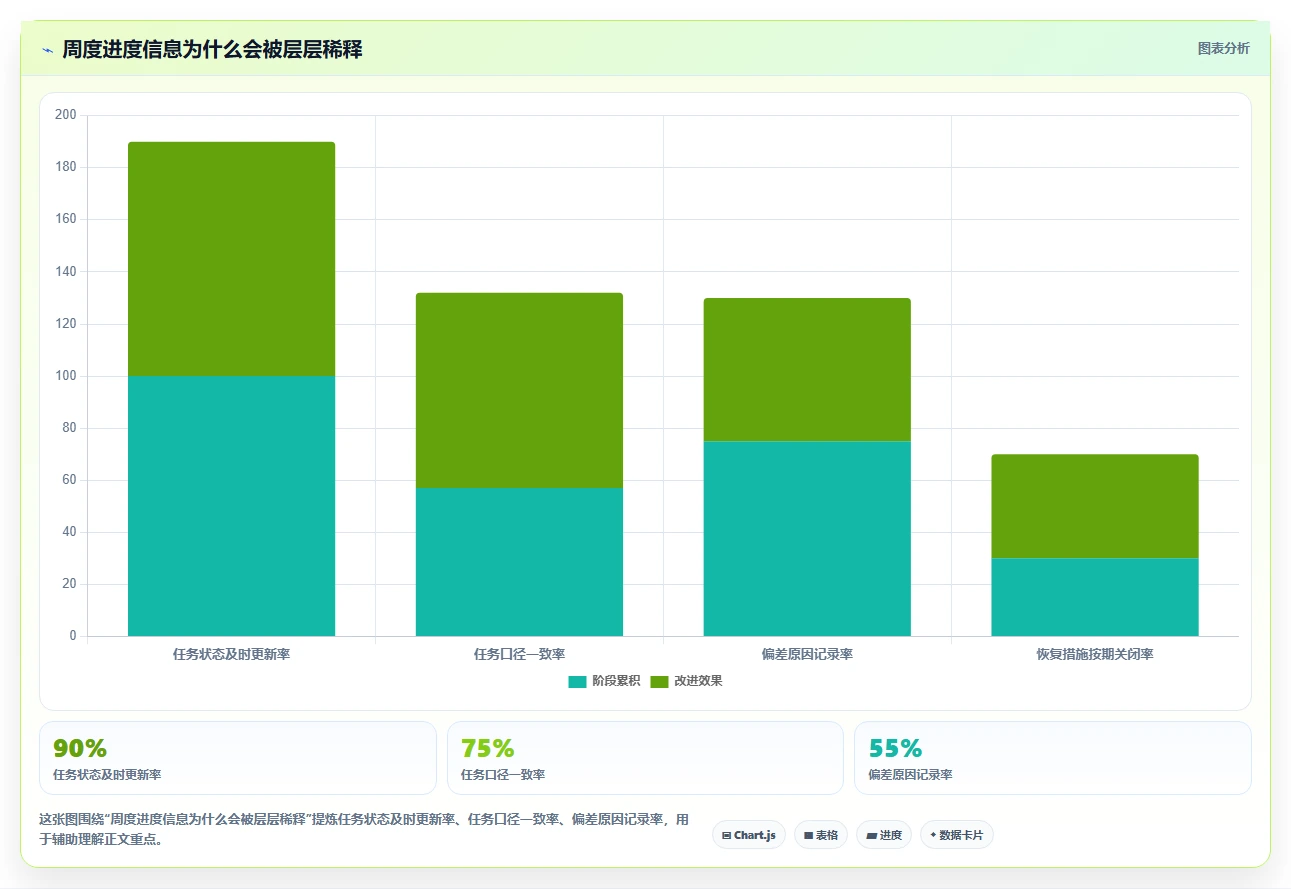Click the 75% stat card value
The image size is (1291, 889).
pos(488,748)
